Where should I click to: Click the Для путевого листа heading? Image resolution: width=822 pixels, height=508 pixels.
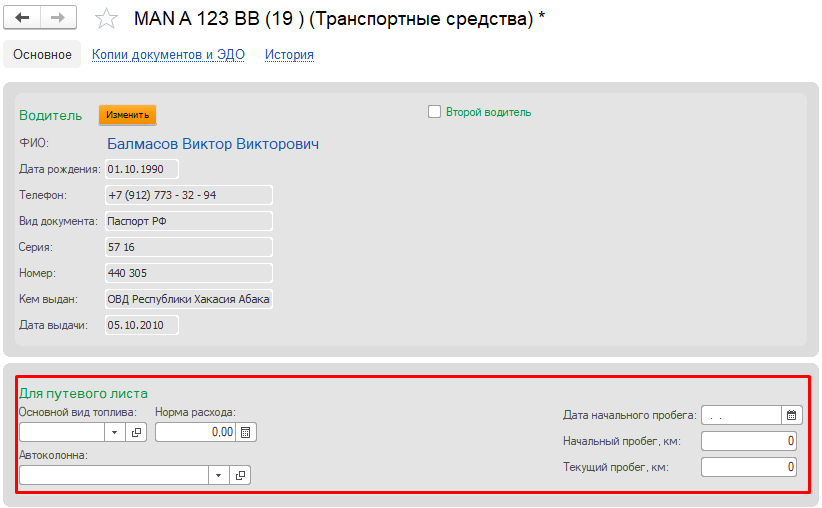click(x=83, y=393)
